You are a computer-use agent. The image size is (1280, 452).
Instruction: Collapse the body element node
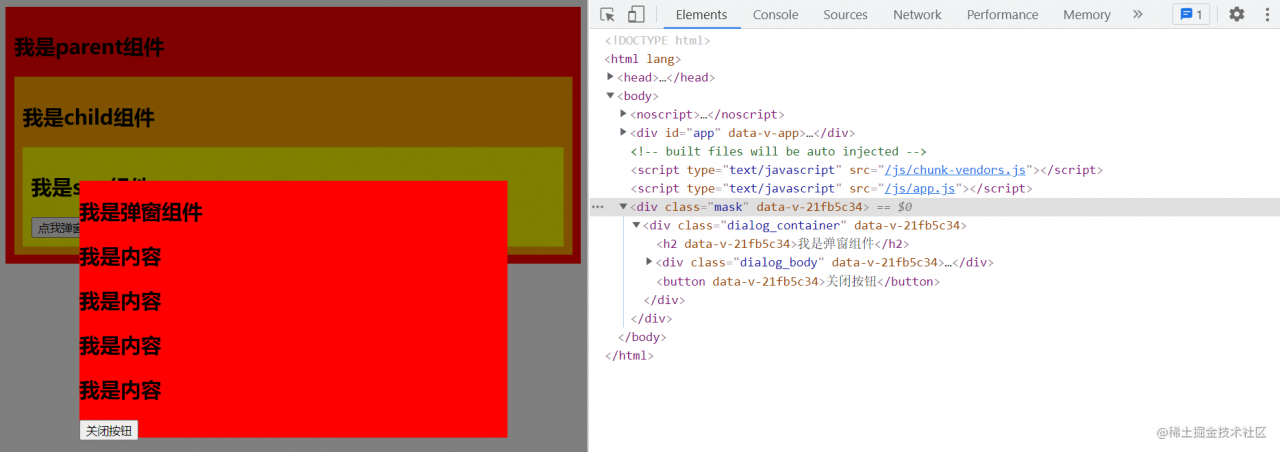coord(611,96)
